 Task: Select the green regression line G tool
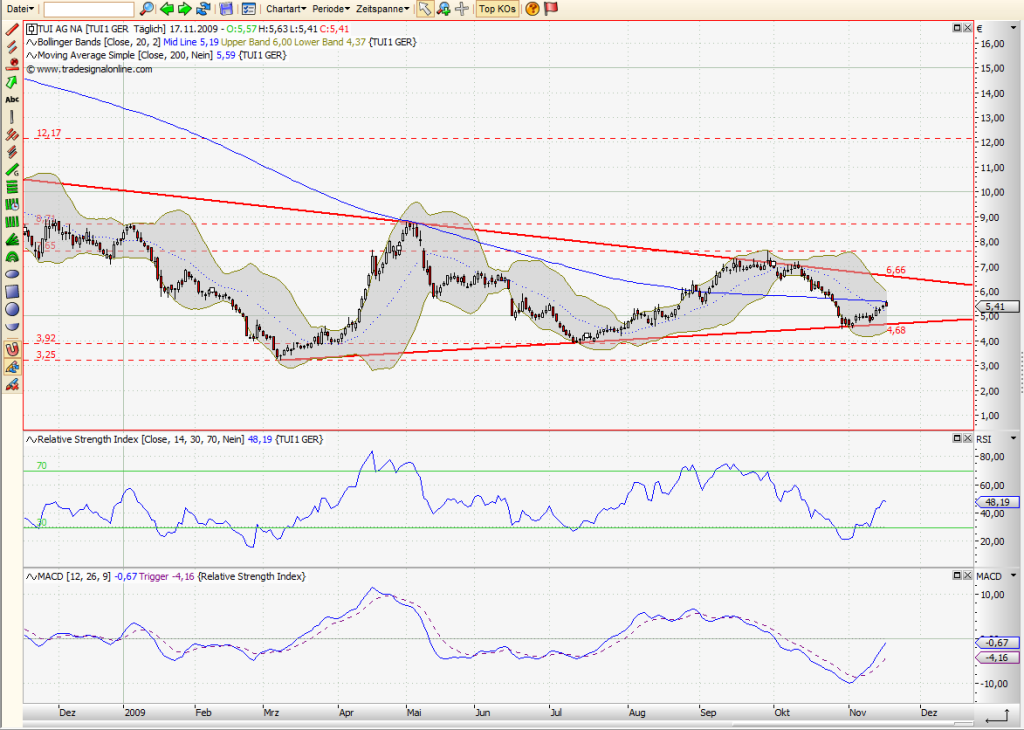click(12, 170)
